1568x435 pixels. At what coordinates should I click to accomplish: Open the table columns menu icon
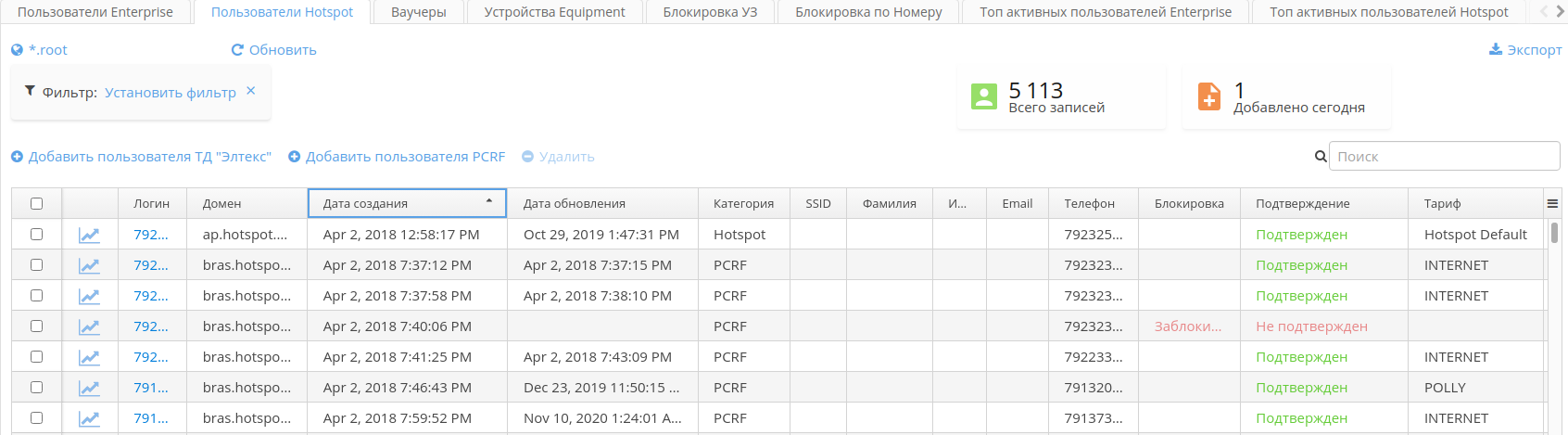coord(1551,204)
